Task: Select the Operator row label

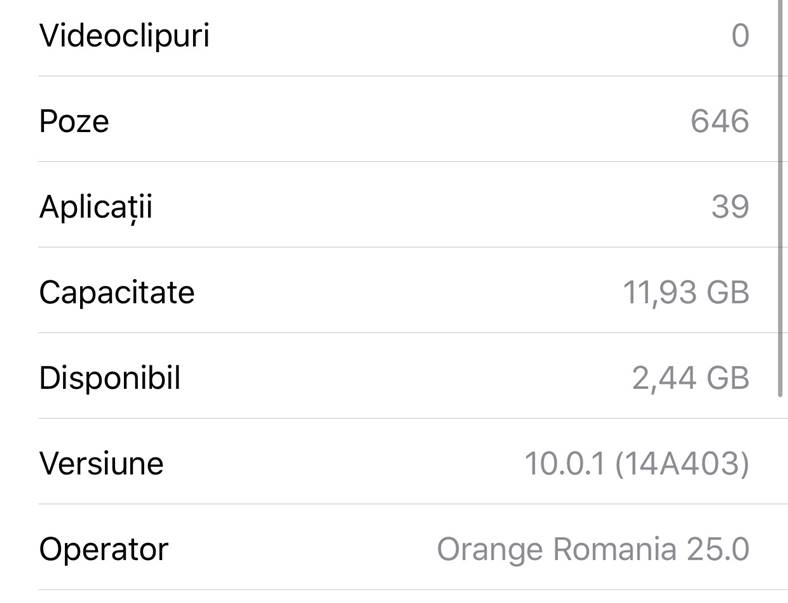Action: (x=103, y=550)
